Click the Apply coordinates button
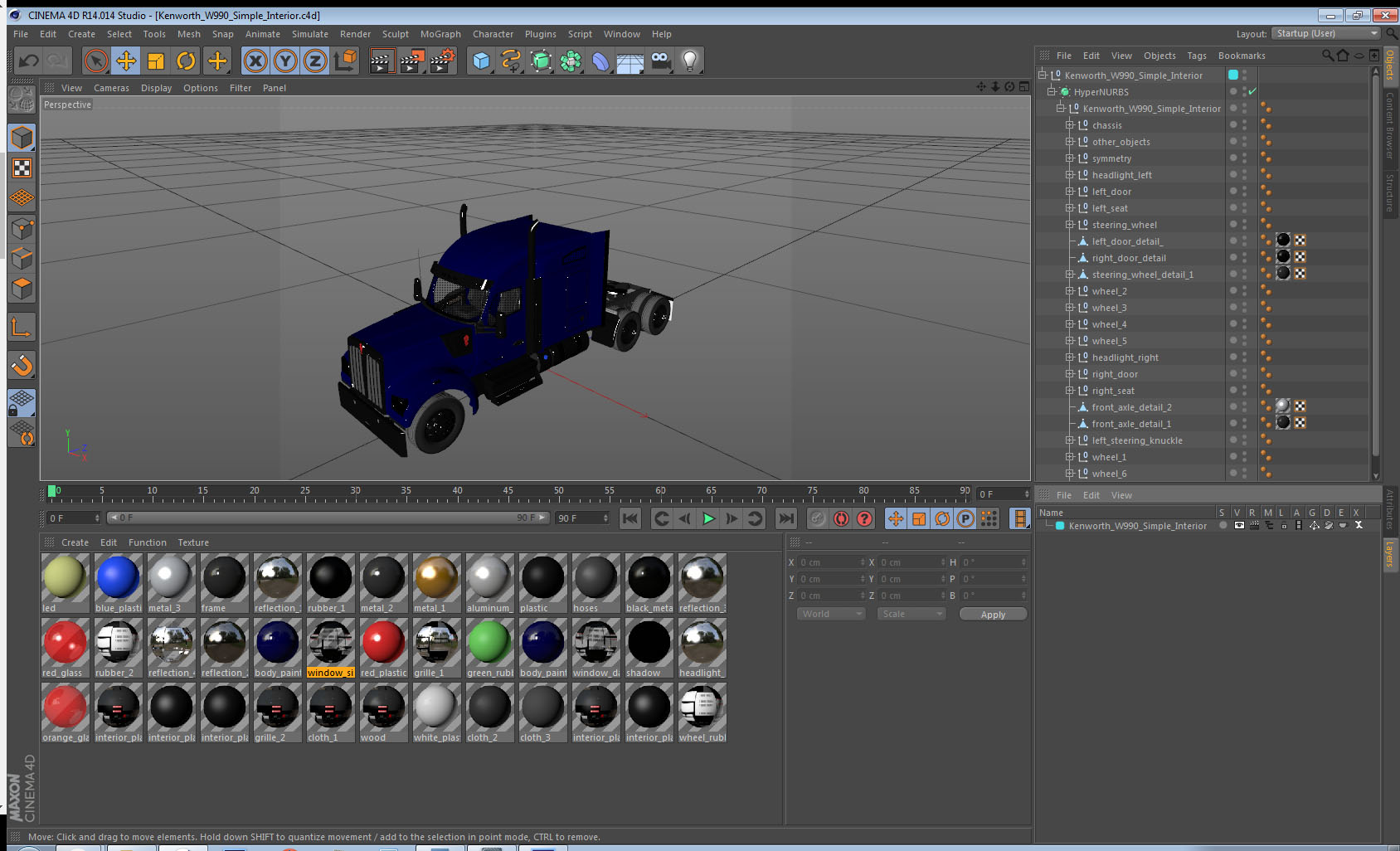This screenshot has height=851, width=1400. click(993, 614)
